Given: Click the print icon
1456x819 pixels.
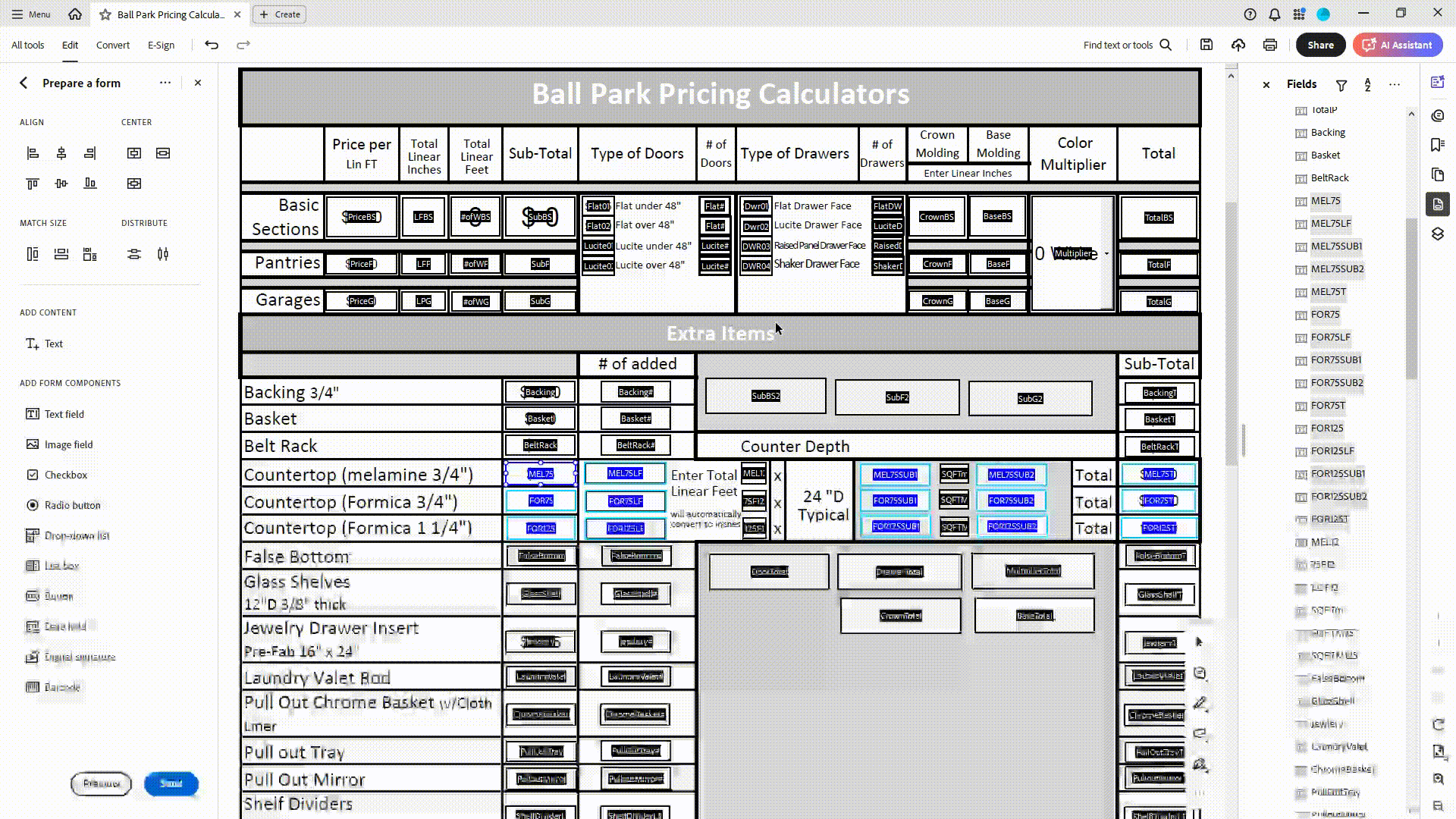Looking at the screenshot, I should point(1270,45).
